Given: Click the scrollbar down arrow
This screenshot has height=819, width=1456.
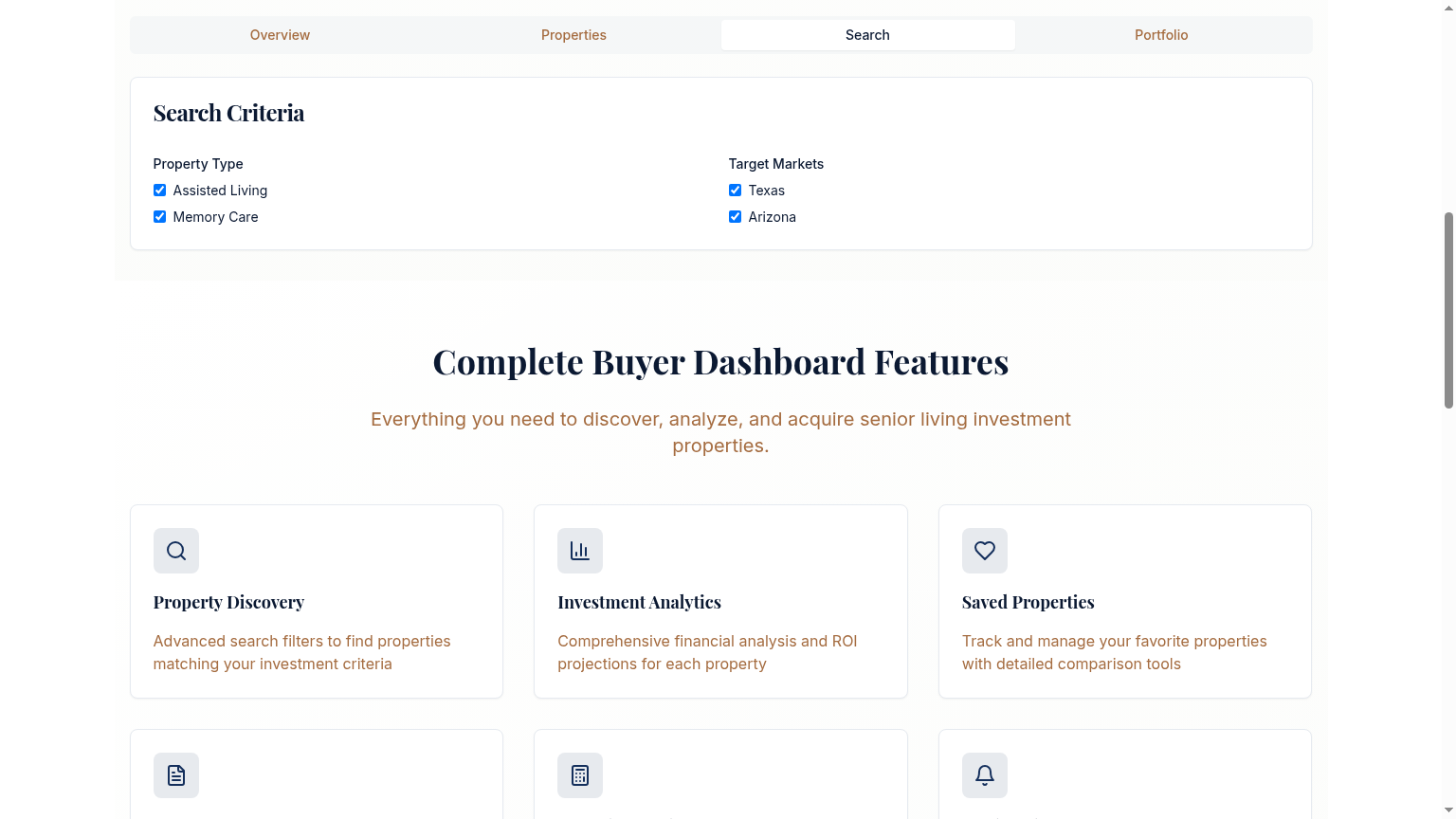Looking at the screenshot, I should pyautogui.click(x=1448, y=811).
